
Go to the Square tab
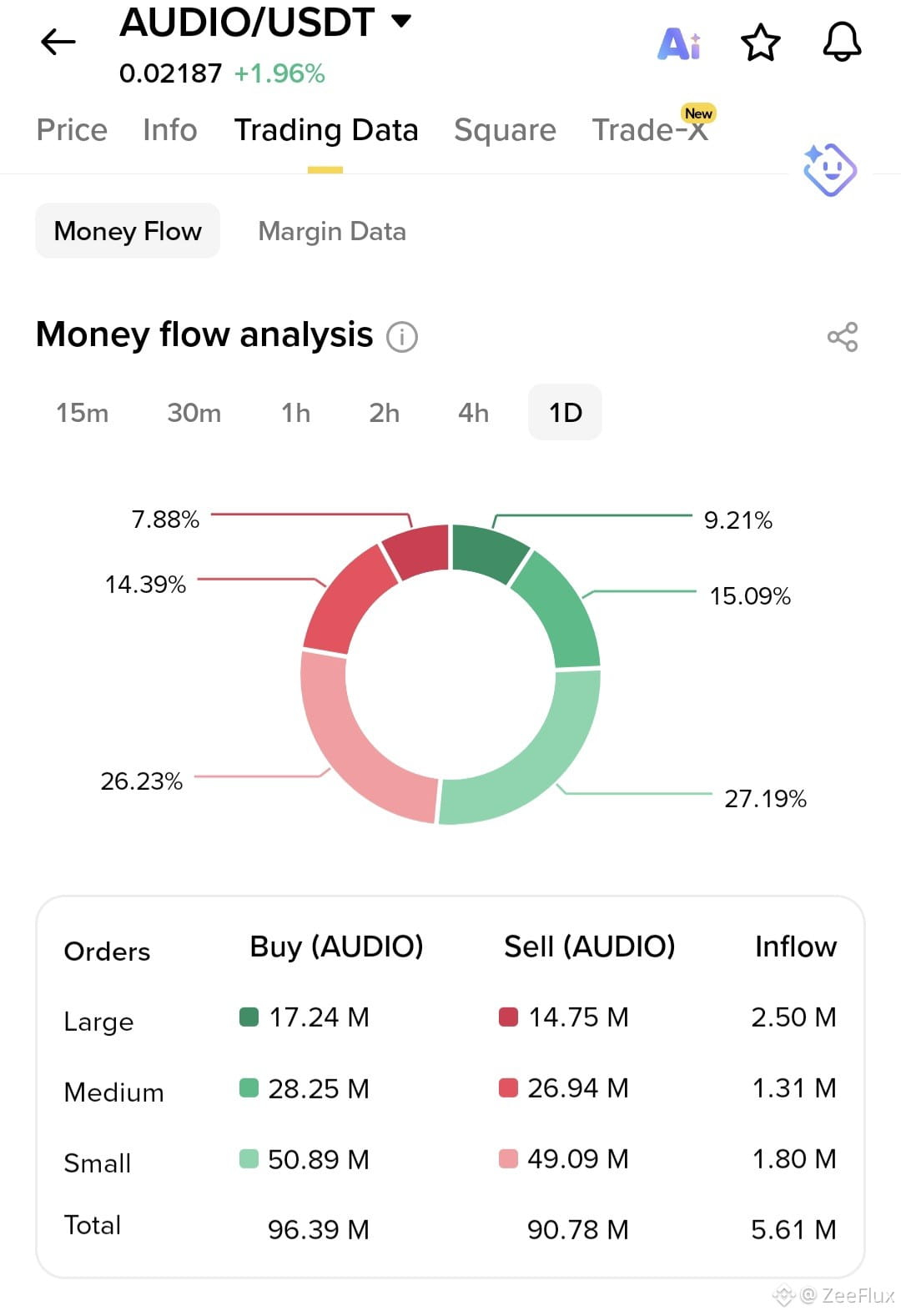tap(505, 130)
